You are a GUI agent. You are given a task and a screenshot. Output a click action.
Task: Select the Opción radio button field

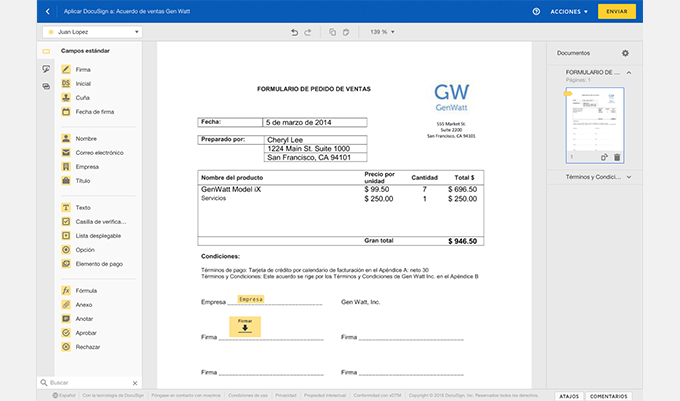point(84,250)
